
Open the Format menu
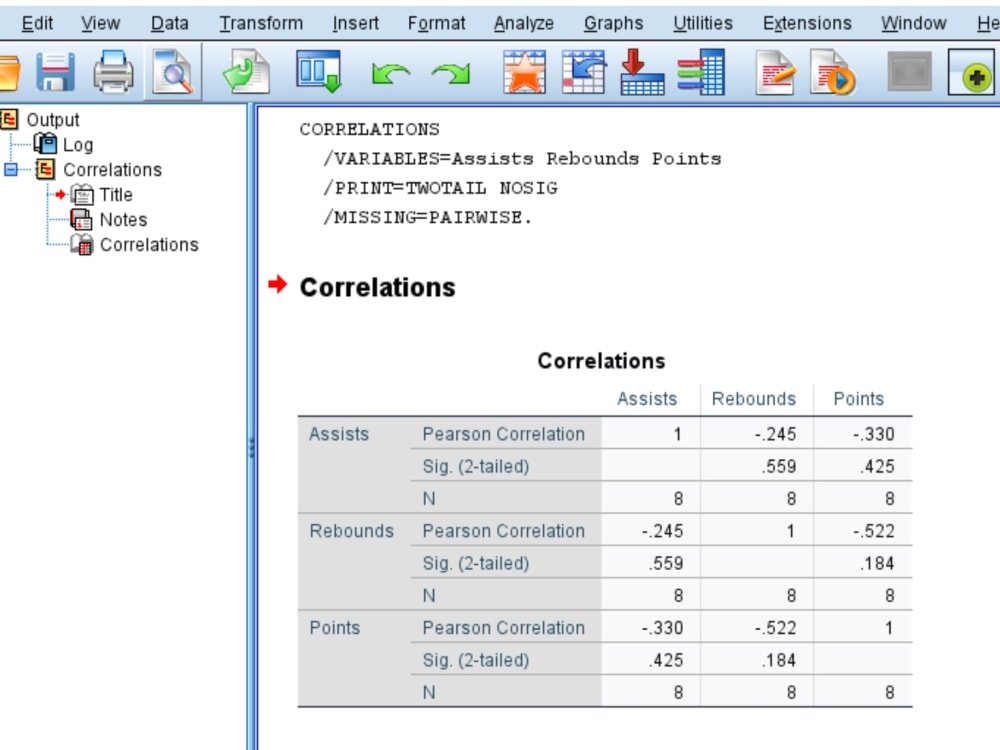coord(436,24)
